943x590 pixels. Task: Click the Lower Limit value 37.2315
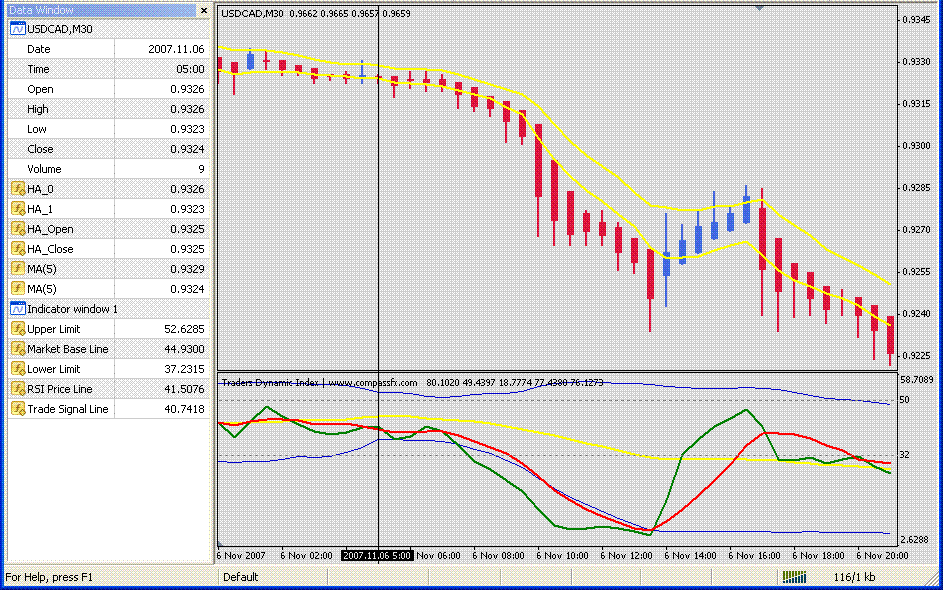coord(184,369)
